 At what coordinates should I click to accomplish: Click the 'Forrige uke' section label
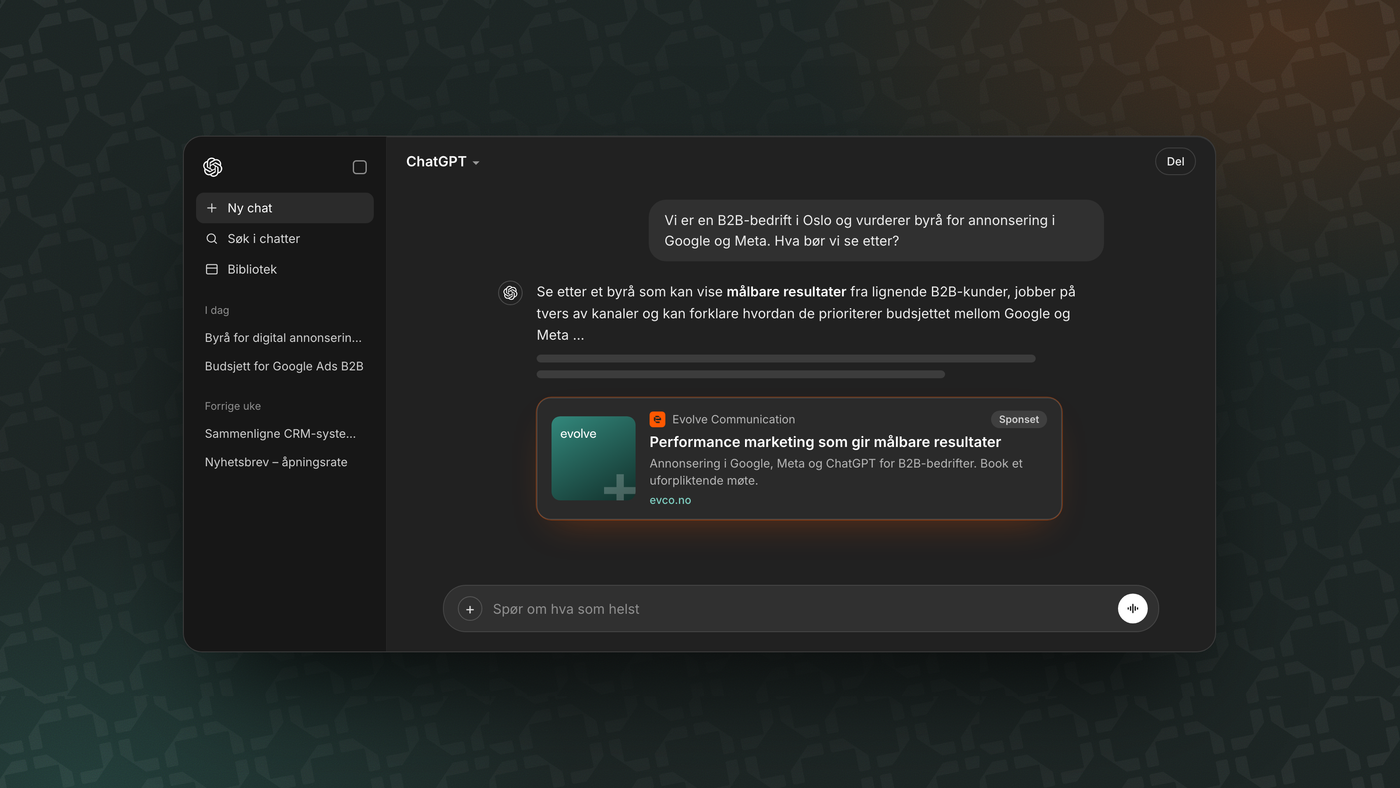[x=233, y=406]
